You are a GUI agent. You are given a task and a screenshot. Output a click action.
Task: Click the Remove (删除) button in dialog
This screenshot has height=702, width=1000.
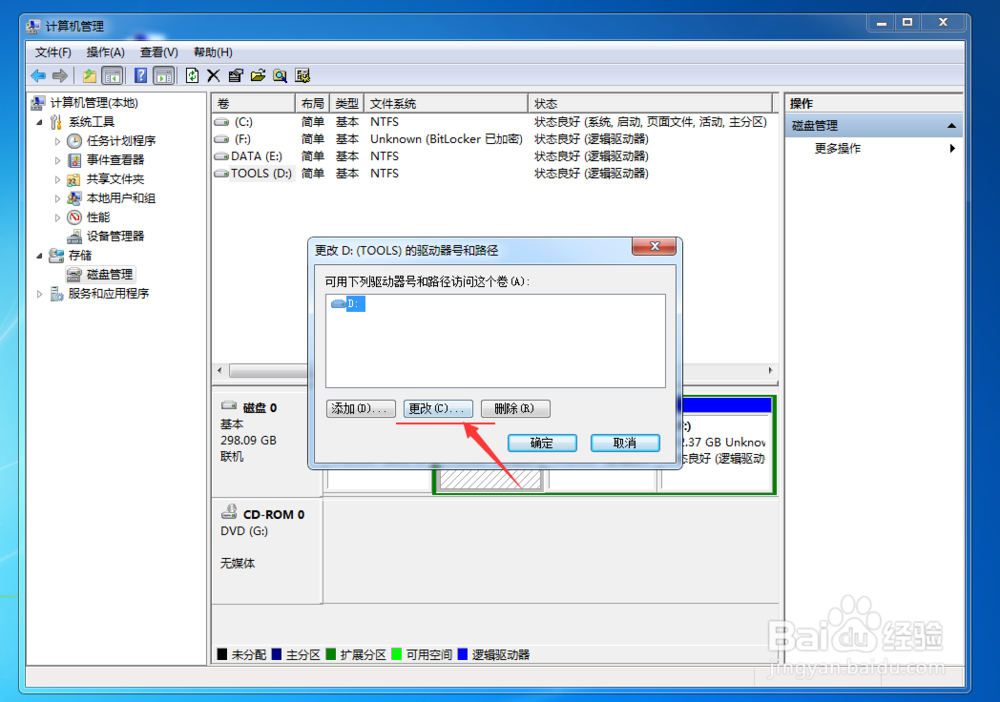[515, 409]
